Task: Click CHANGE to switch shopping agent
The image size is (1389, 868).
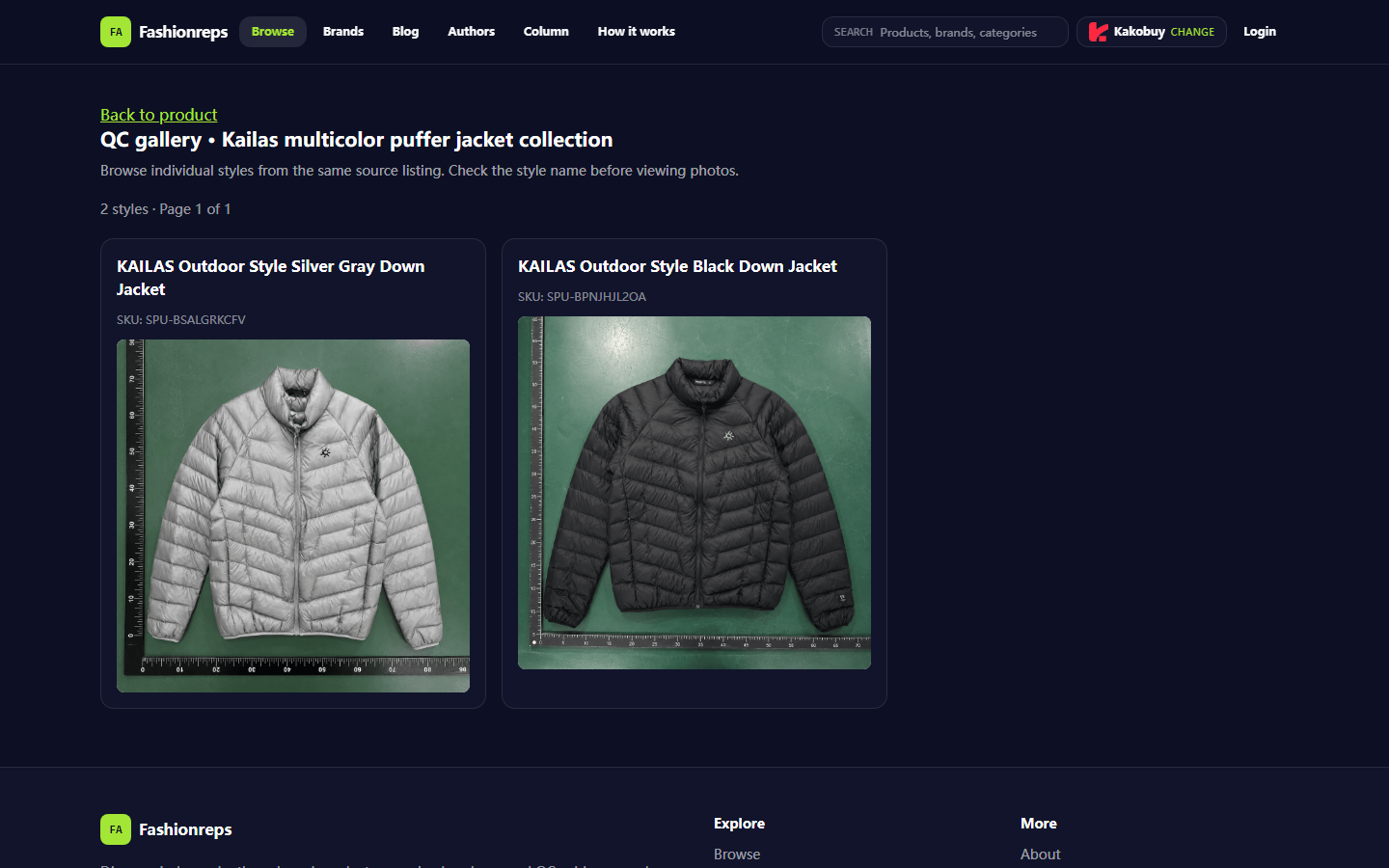Action: 1192,32
